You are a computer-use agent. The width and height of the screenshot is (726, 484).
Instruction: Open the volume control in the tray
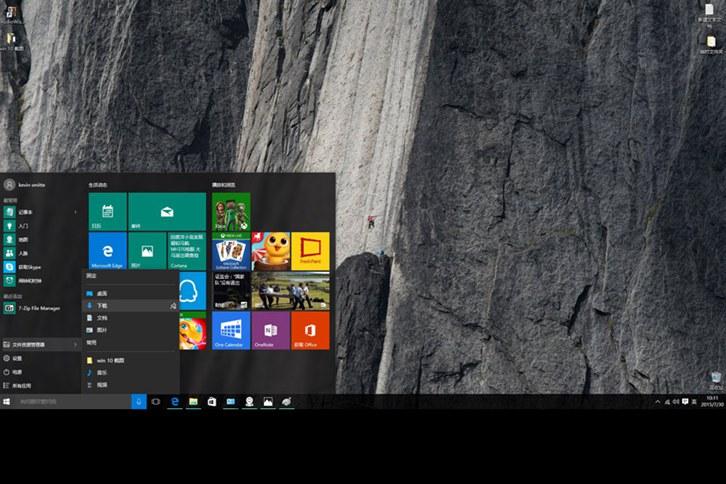676,402
